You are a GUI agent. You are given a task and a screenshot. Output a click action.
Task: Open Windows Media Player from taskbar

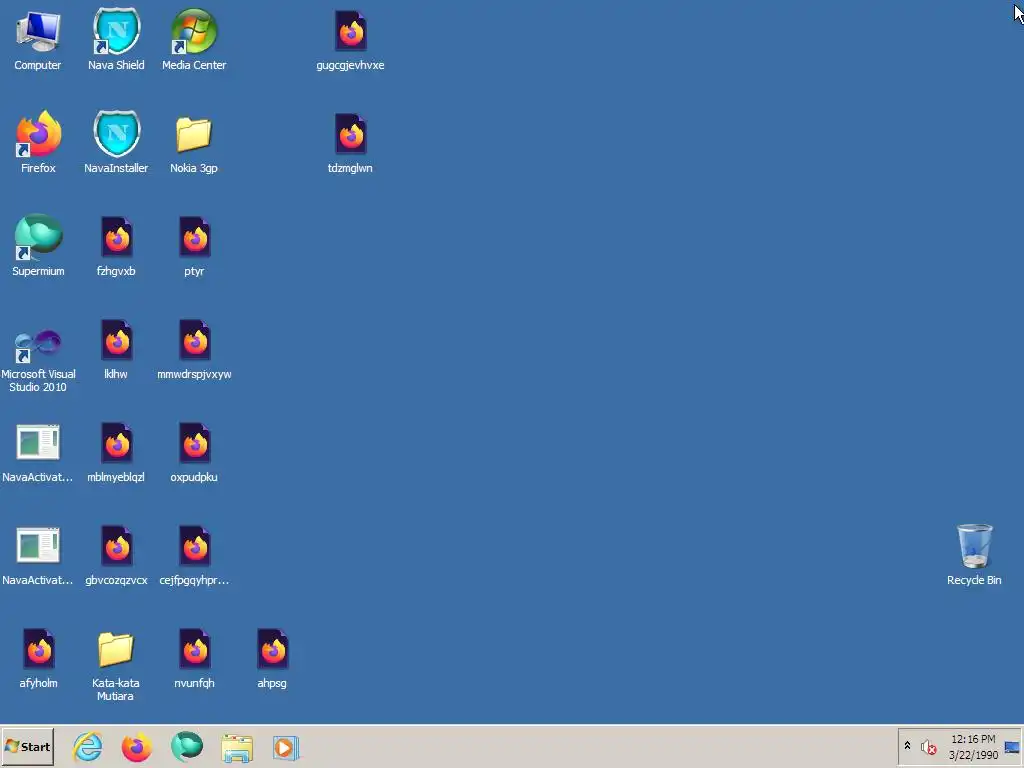pyautogui.click(x=286, y=748)
